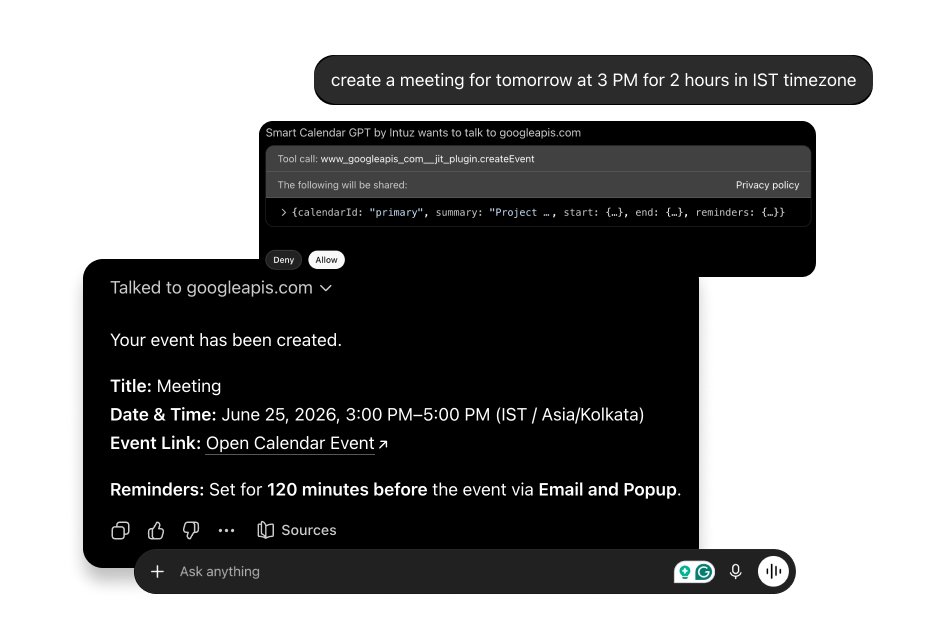Viewport: 930px width, 632px height.
Task: Deny the googleapis.com tool call
Action: tap(284, 260)
